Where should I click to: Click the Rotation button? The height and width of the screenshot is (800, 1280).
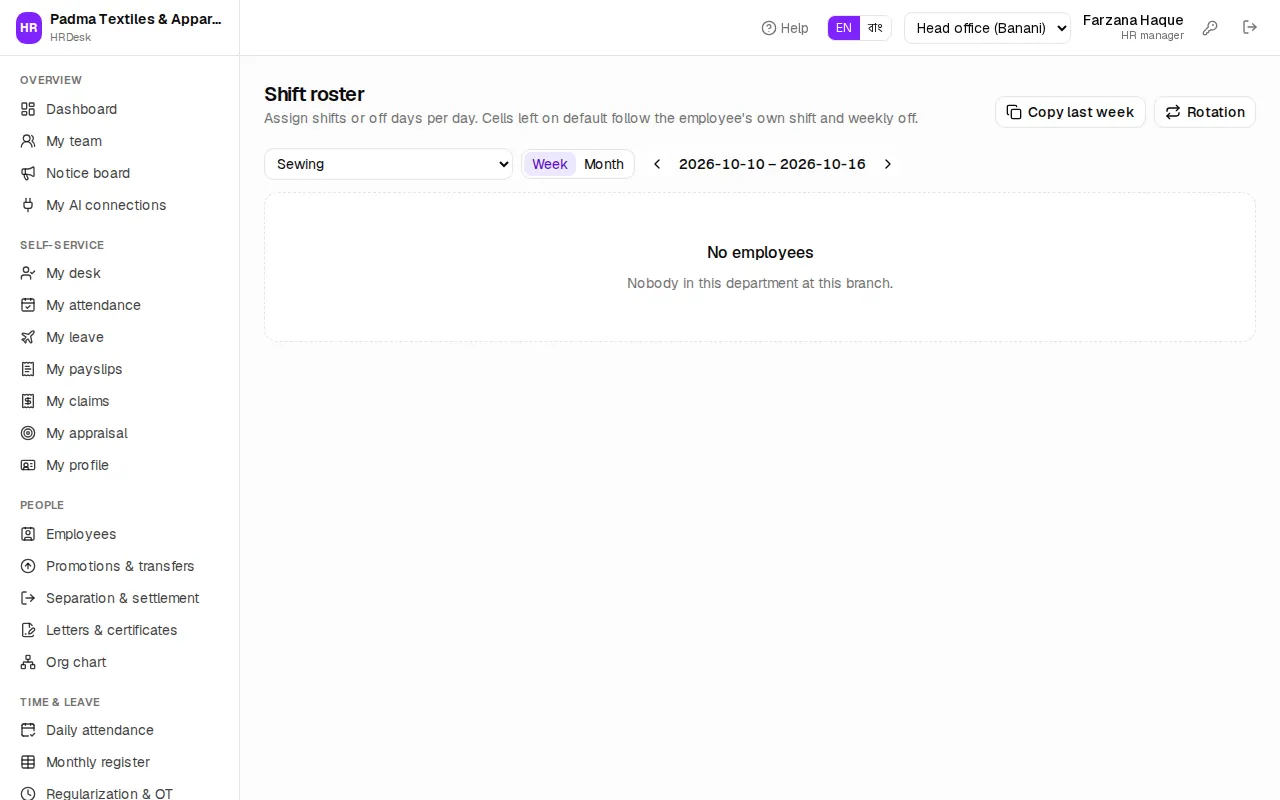(1205, 112)
